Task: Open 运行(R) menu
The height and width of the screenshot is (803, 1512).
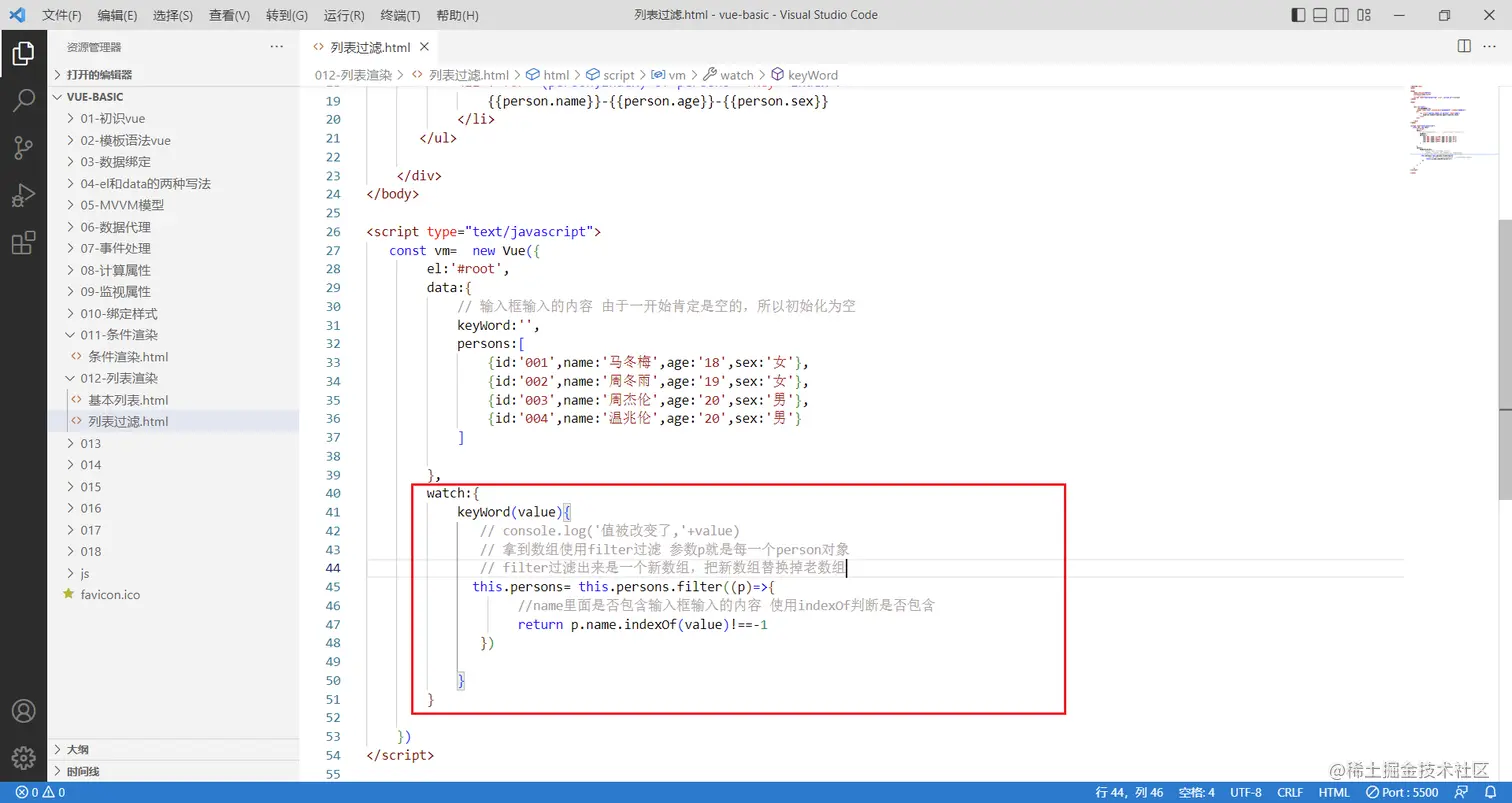Action: [344, 15]
